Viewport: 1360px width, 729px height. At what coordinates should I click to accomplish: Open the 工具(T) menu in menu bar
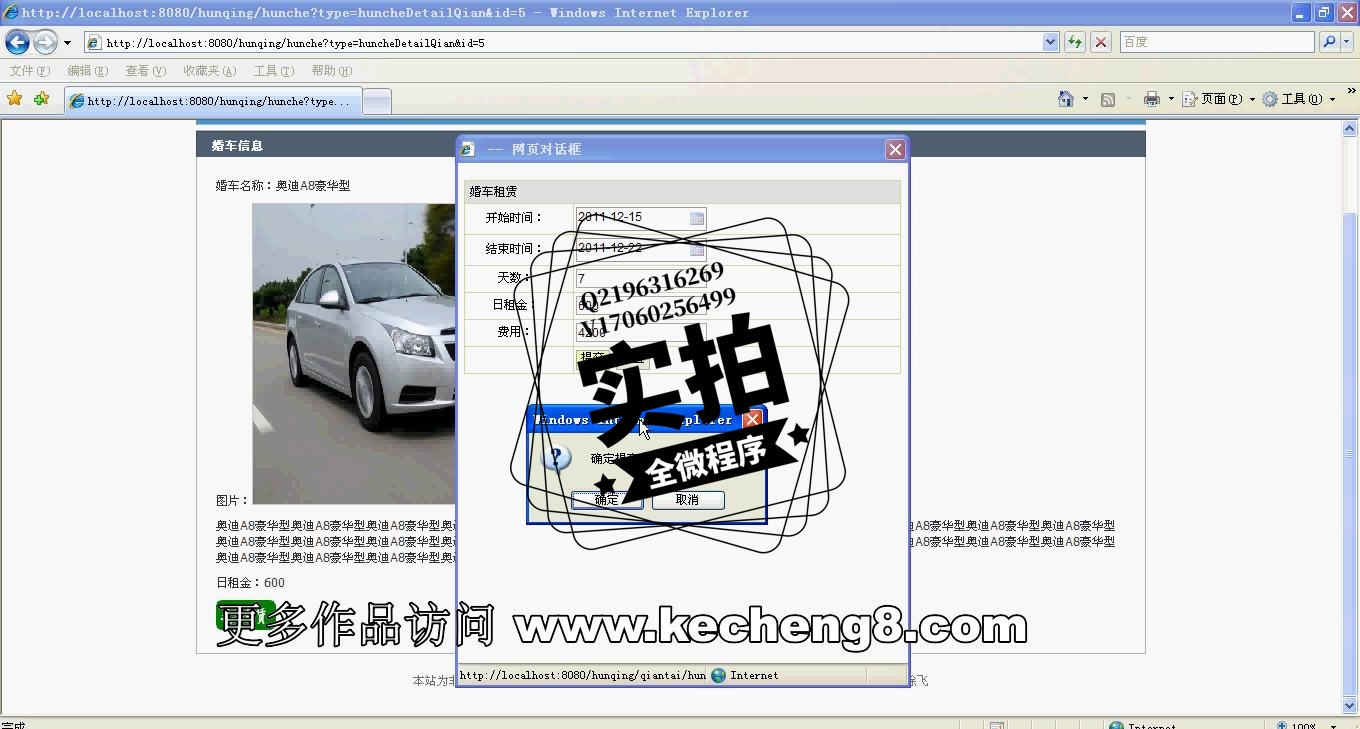[273, 71]
